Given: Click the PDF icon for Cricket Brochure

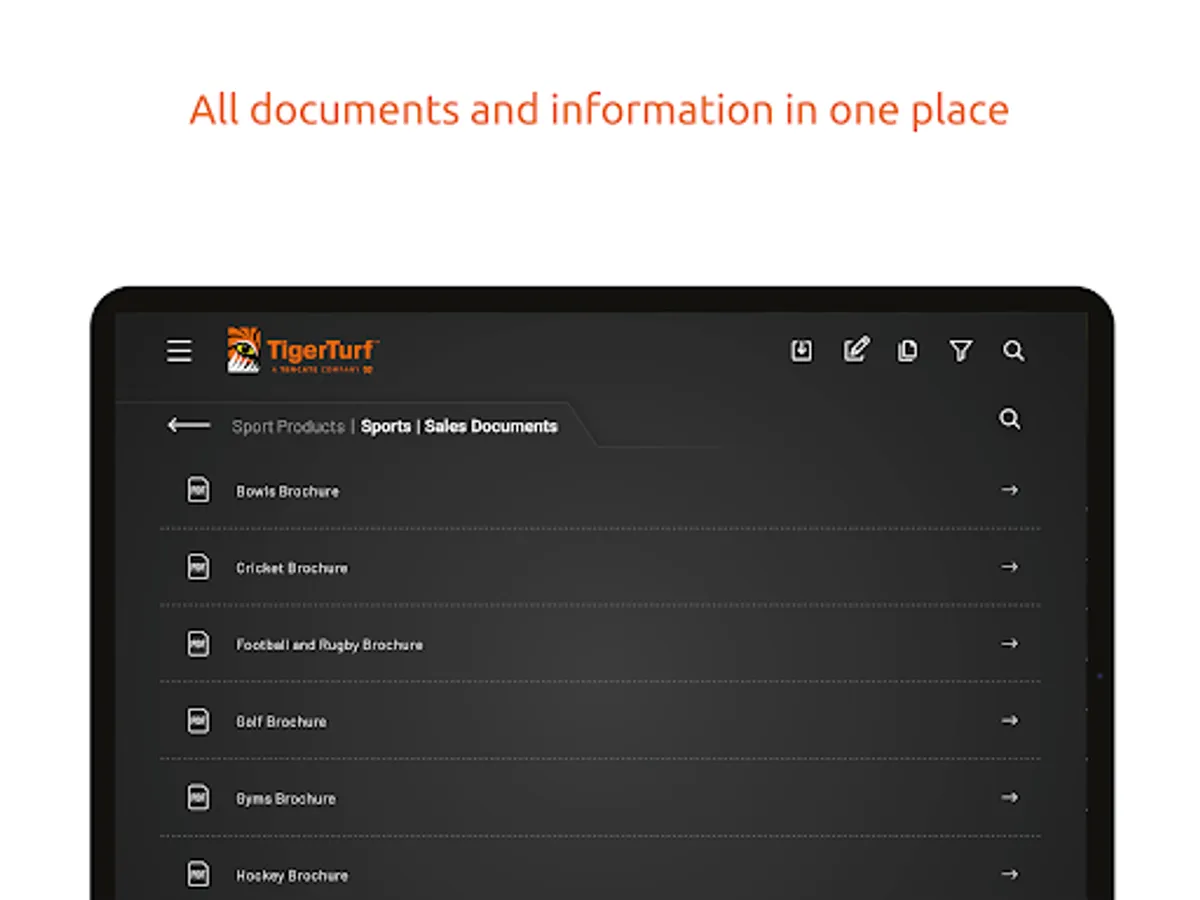Looking at the screenshot, I should [199, 567].
